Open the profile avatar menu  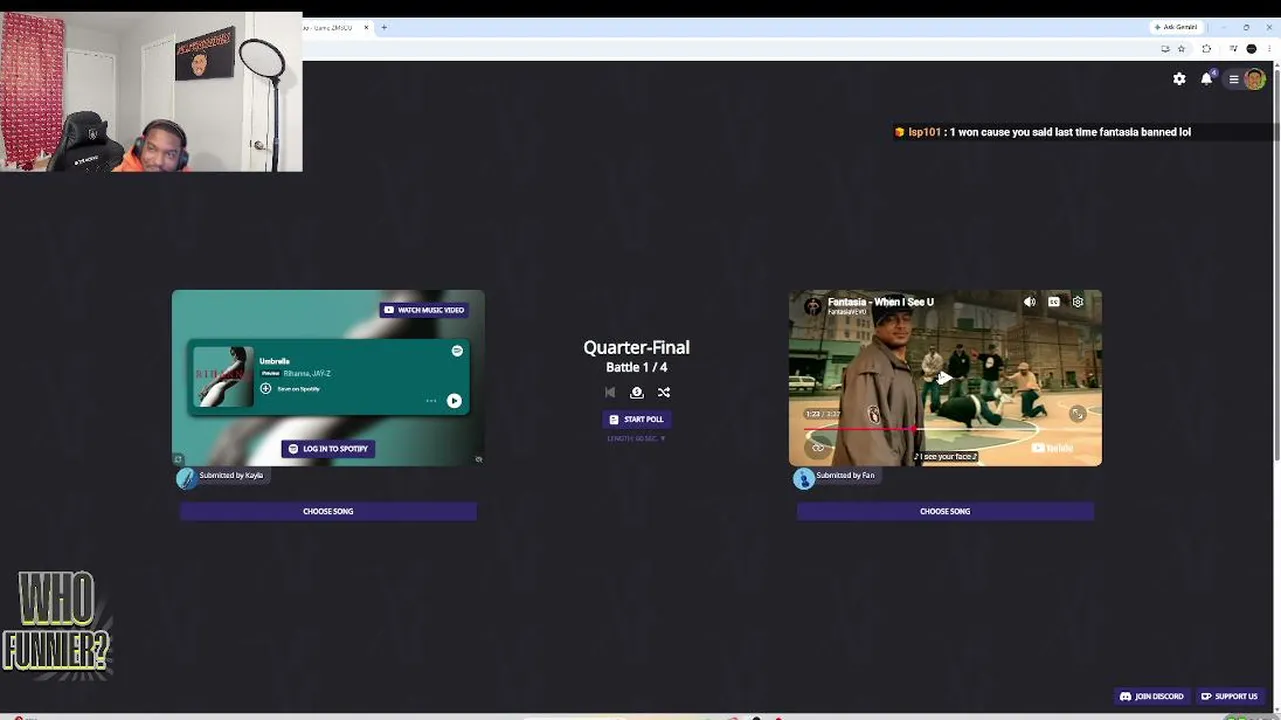pyautogui.click(x=1254, y=79)
